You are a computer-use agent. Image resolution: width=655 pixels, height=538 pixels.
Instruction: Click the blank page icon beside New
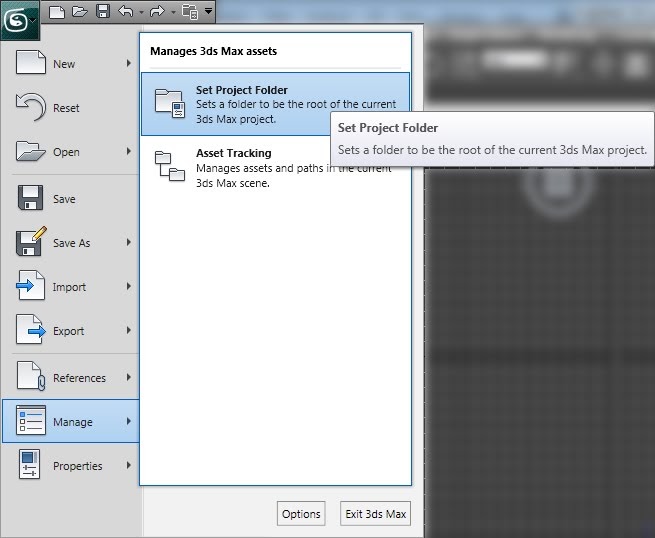tap(30, 62)
